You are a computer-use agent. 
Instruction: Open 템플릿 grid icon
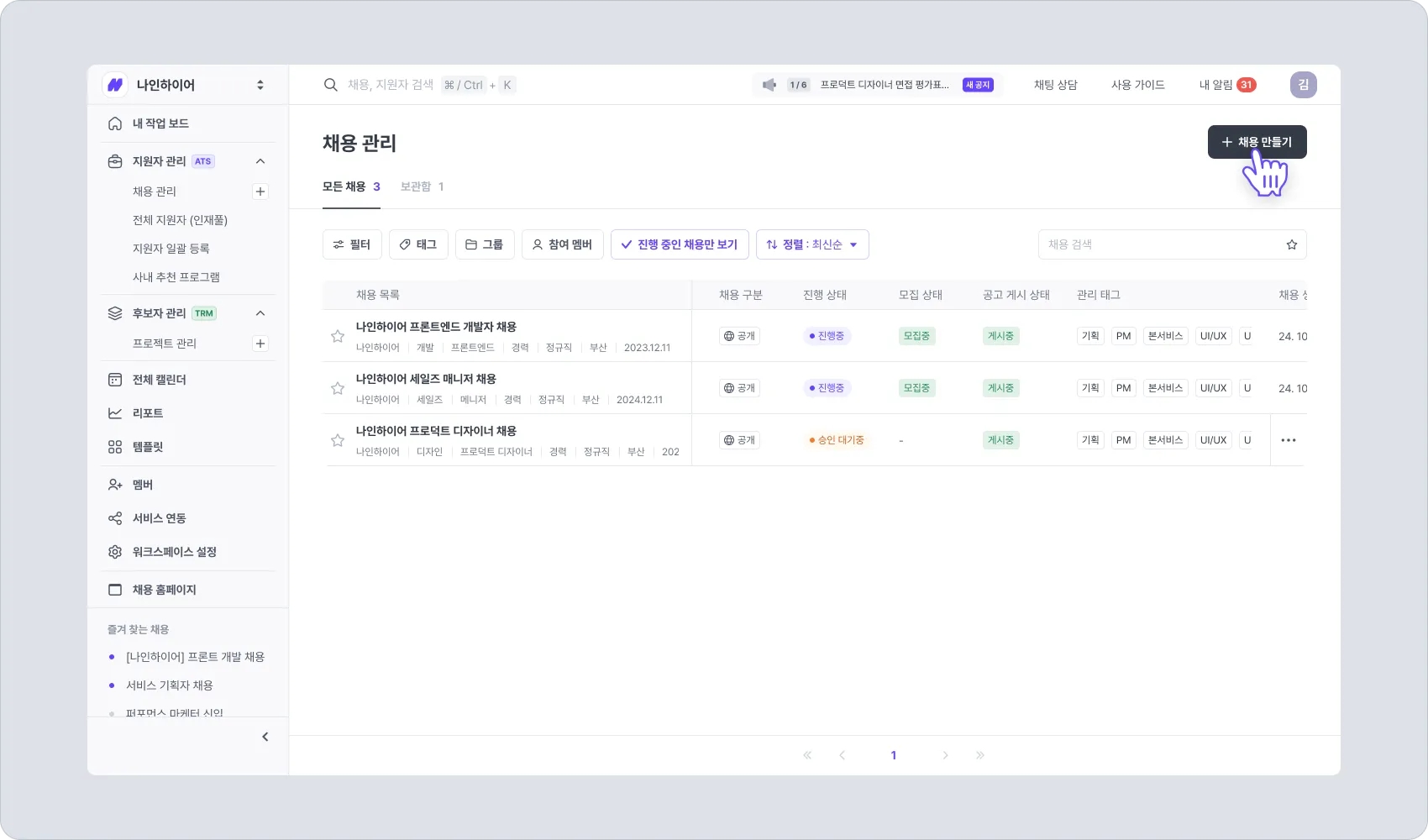[x=115, y=447]
